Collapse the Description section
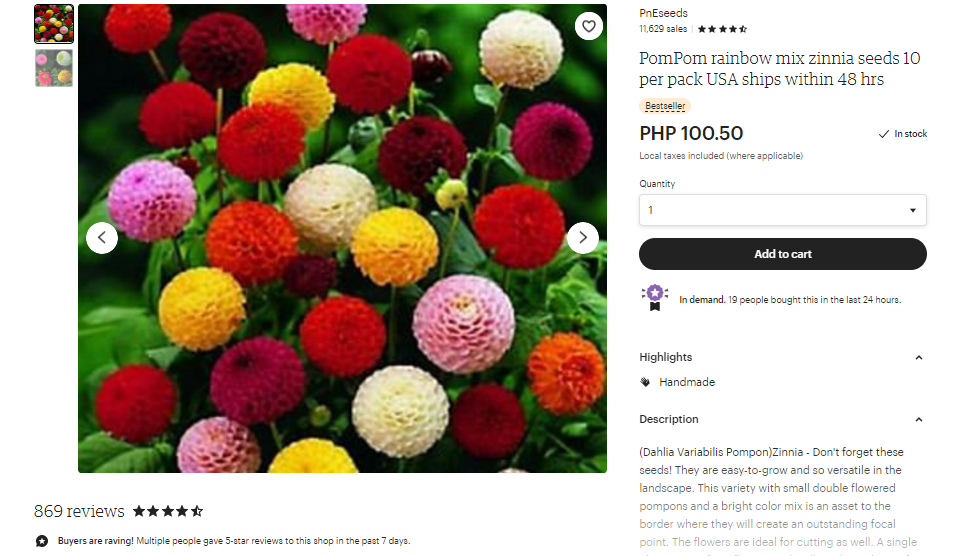974x556 pixels. (x=918, y=419)
